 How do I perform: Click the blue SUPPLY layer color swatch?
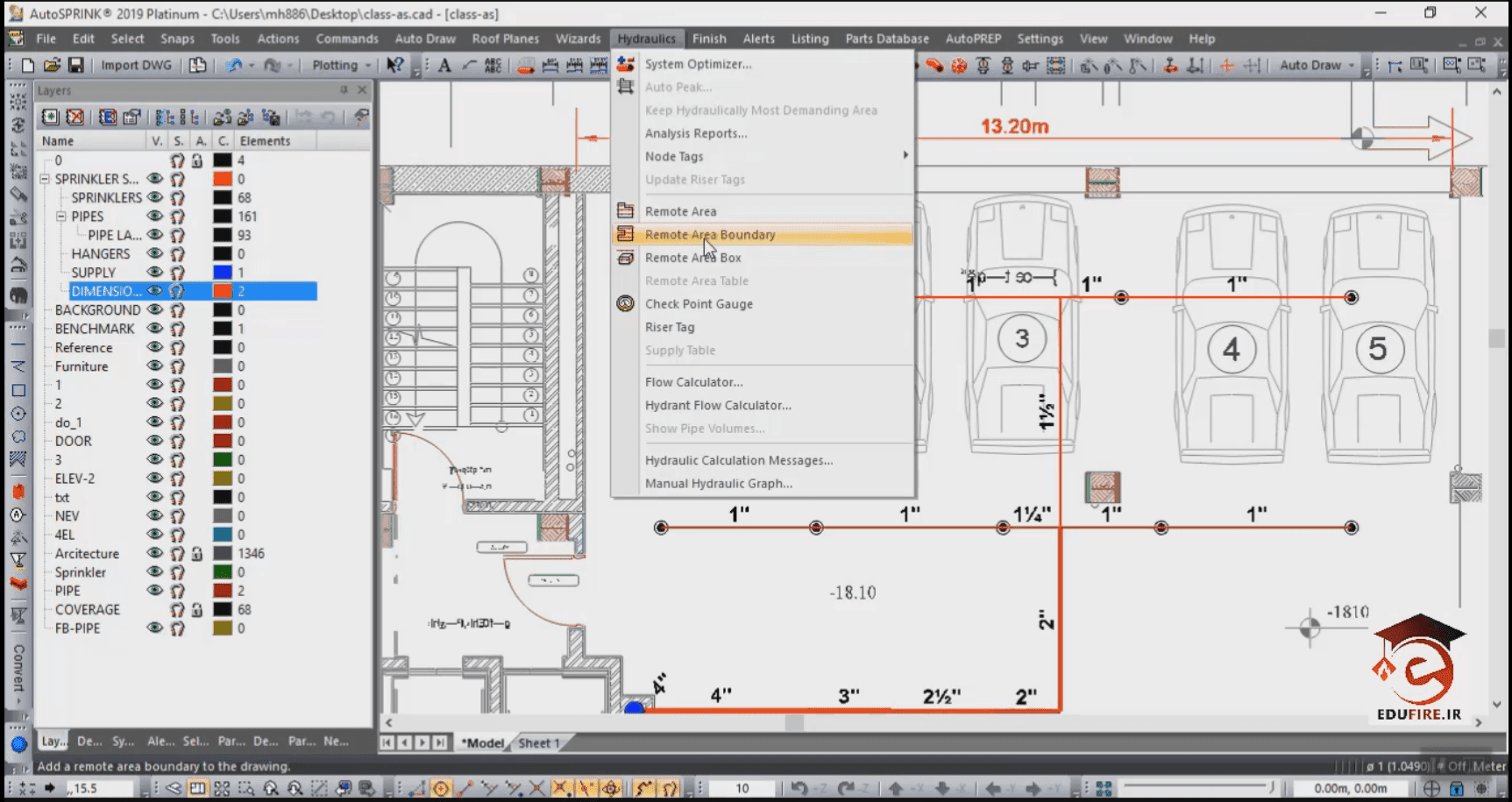coord(223,272)
